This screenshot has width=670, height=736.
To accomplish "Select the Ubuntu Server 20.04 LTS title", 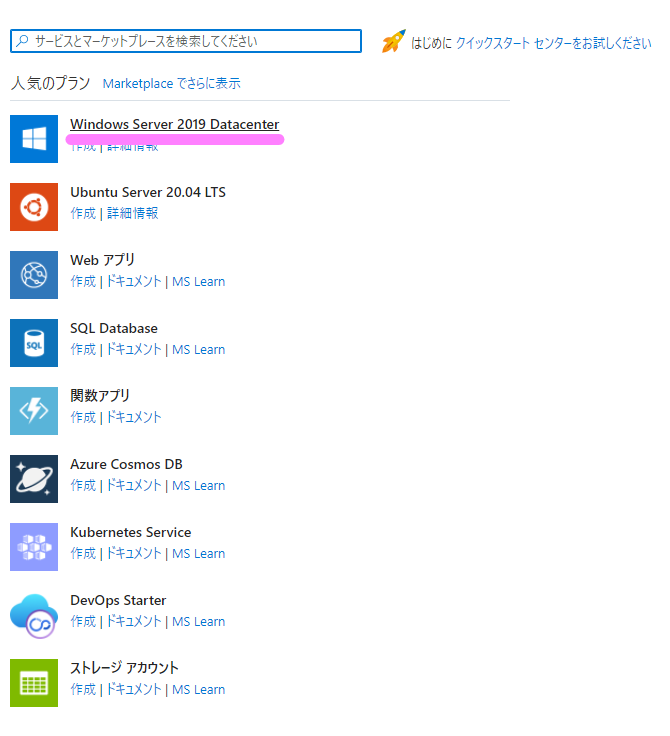I will [x=148, y=192].
